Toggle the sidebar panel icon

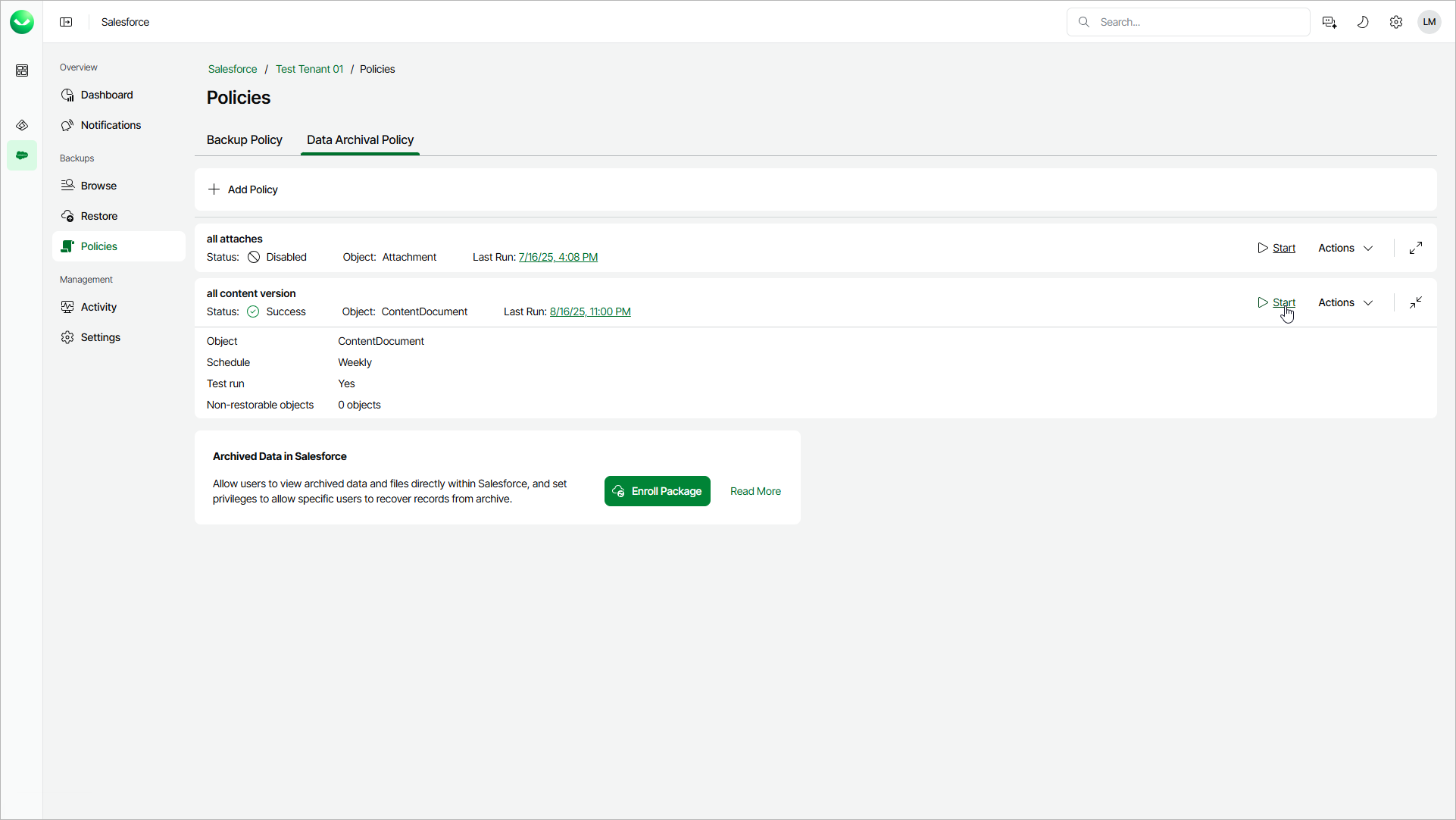click(x=66, y=22)
